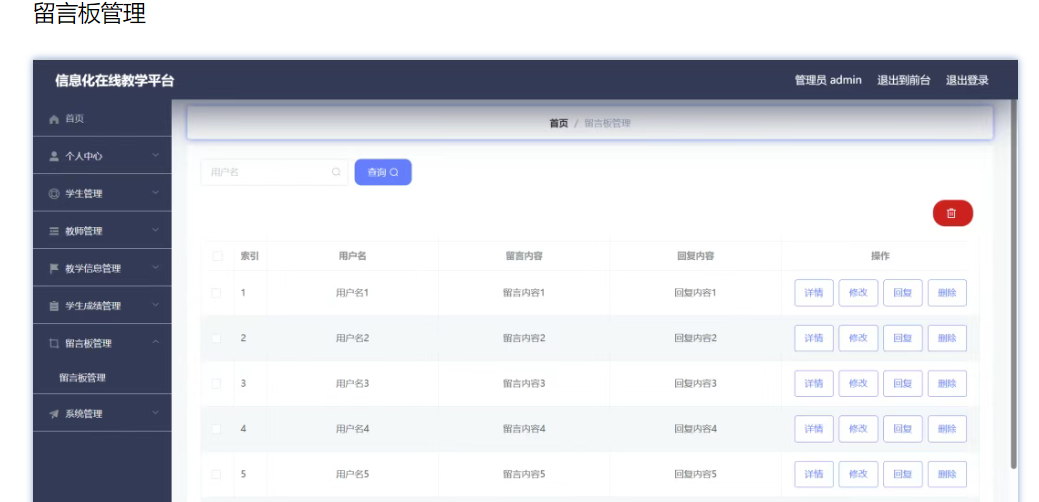
Task: Click the 教师管理 list icon
Action: pos(54,231)
